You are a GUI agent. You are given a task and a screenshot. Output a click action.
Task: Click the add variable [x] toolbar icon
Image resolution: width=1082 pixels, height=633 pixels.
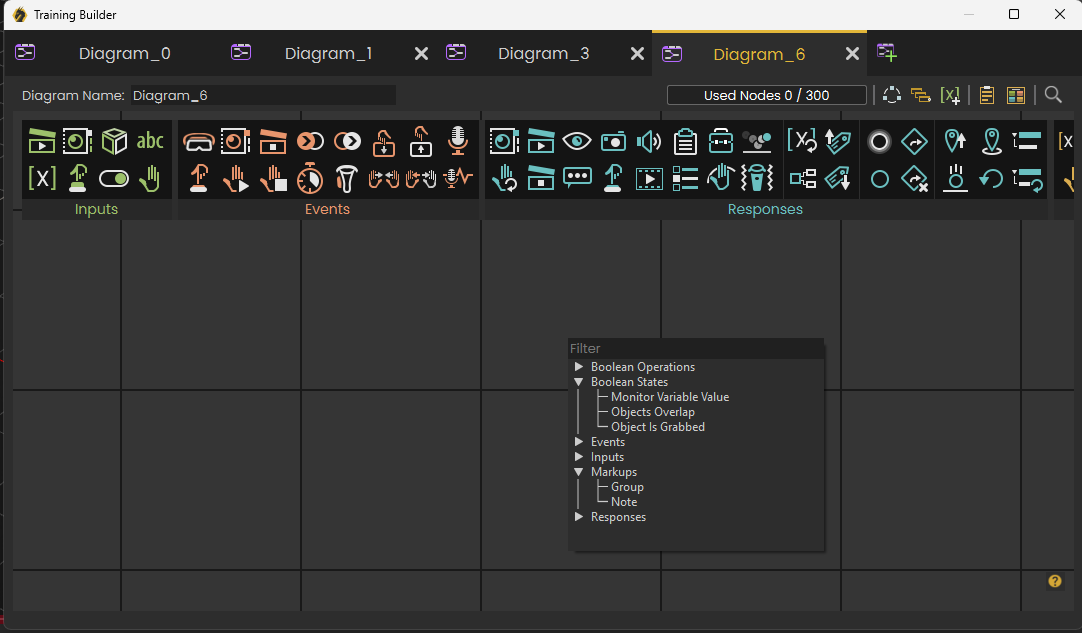point(950,95)
